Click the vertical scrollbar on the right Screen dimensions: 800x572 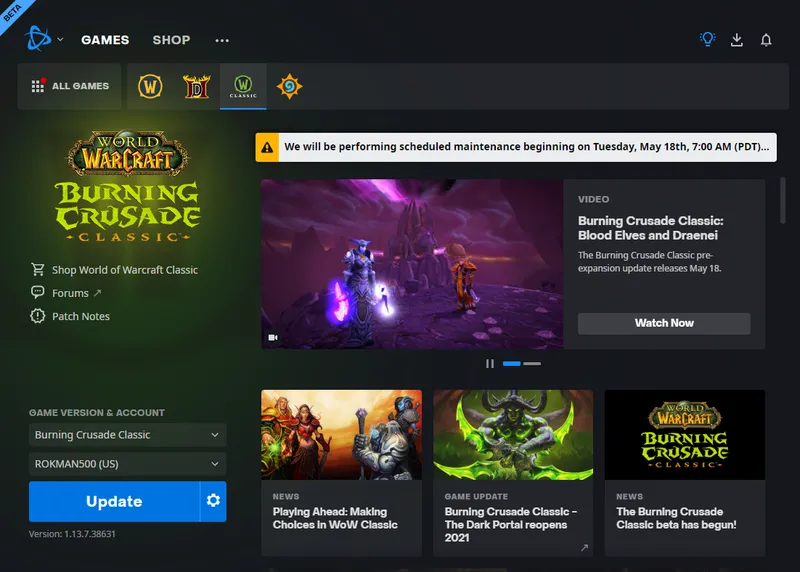pos(783,200)
